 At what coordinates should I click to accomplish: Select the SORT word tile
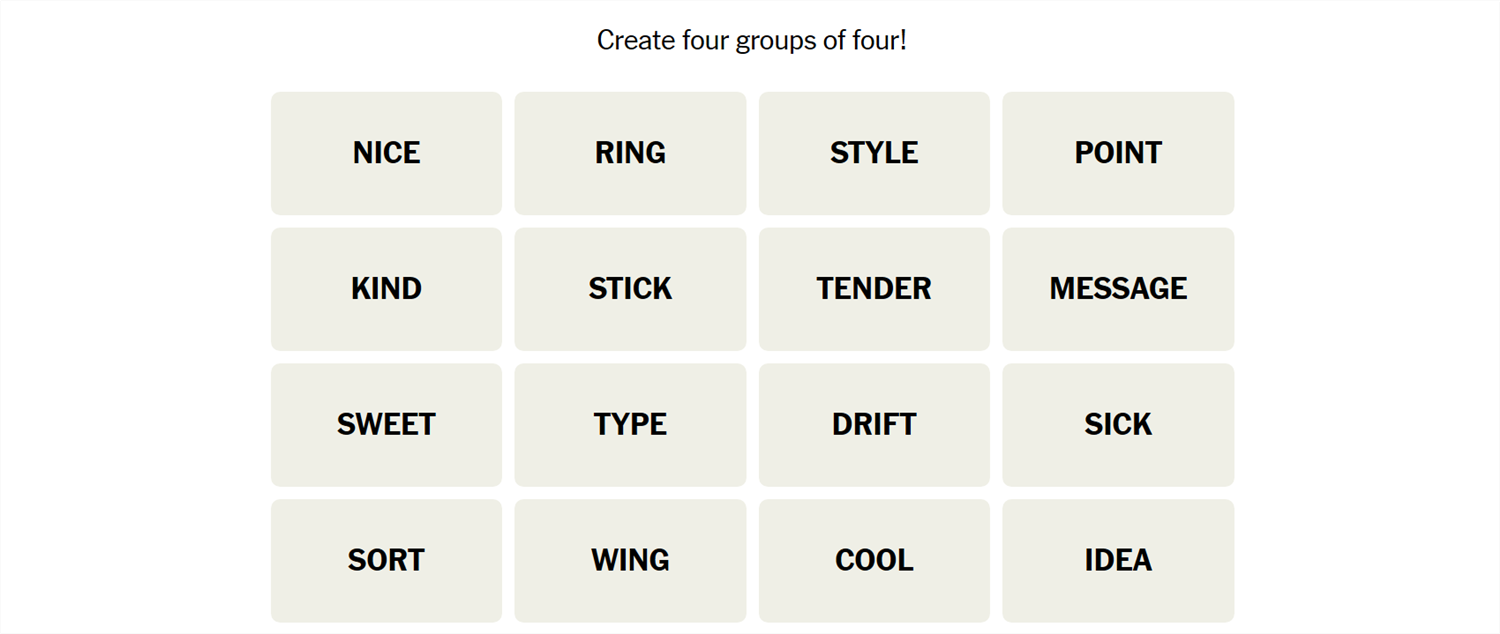[x=386, y=560]
